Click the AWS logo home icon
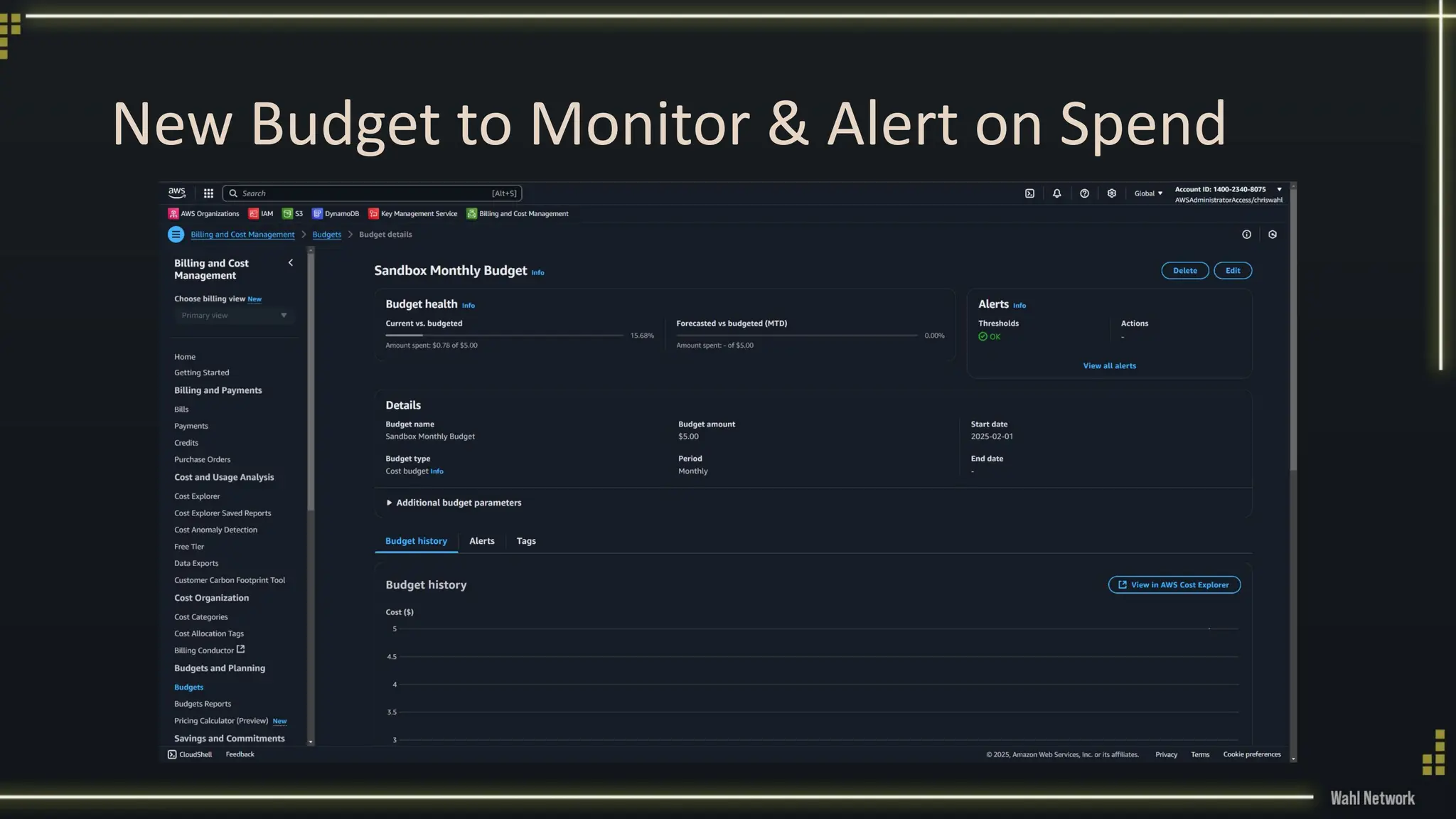Screen dimensions: 1456x819 point(176,193)
